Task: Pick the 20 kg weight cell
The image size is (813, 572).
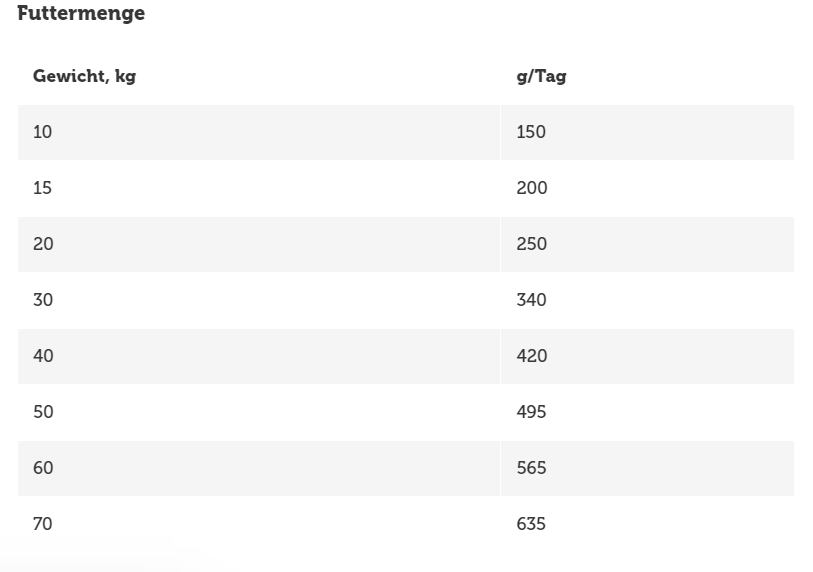Action: (43, 244)
